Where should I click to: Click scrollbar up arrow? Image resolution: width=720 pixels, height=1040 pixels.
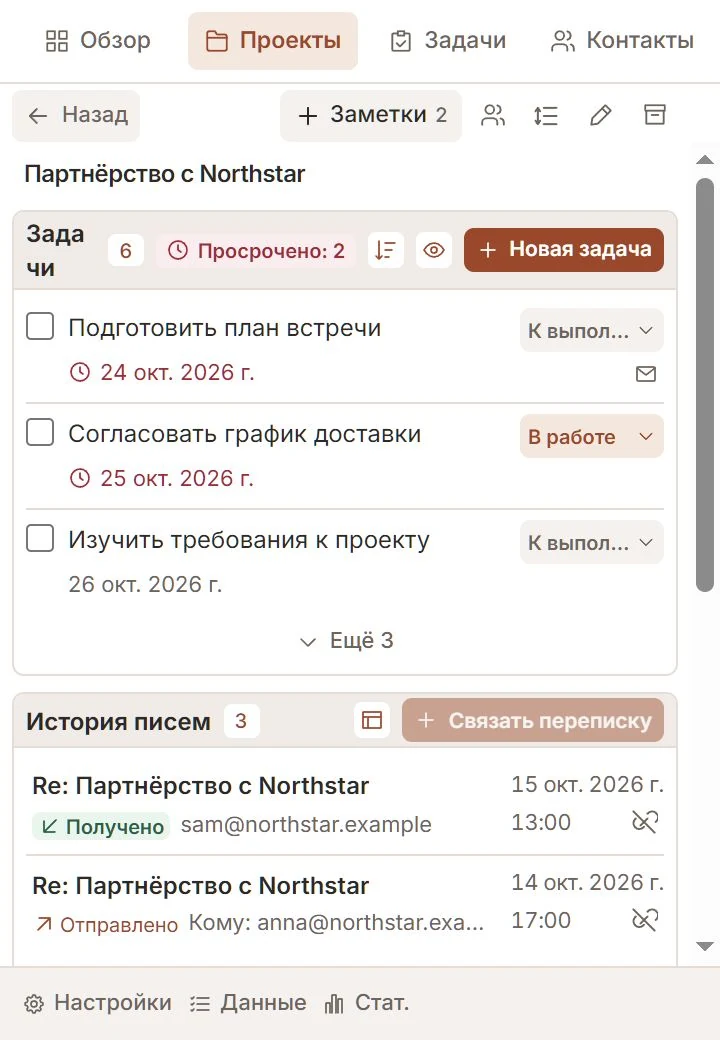[705, 160]
